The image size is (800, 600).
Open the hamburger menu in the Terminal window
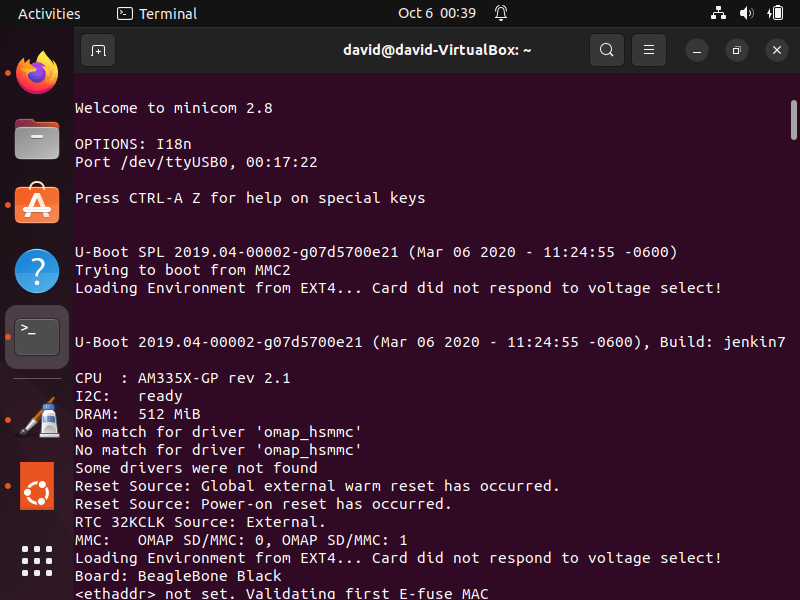coord(648,49)
